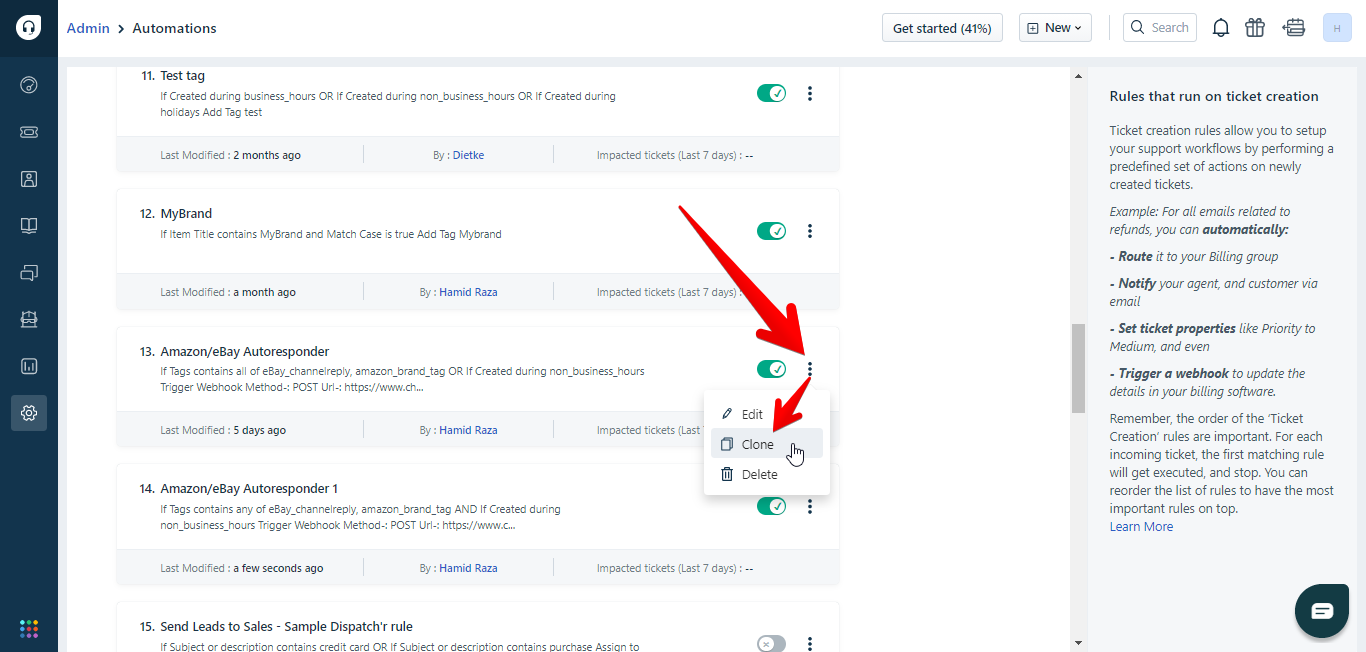Open the three dots menu for Send Leads to Sales

click(x=810, y=644)
